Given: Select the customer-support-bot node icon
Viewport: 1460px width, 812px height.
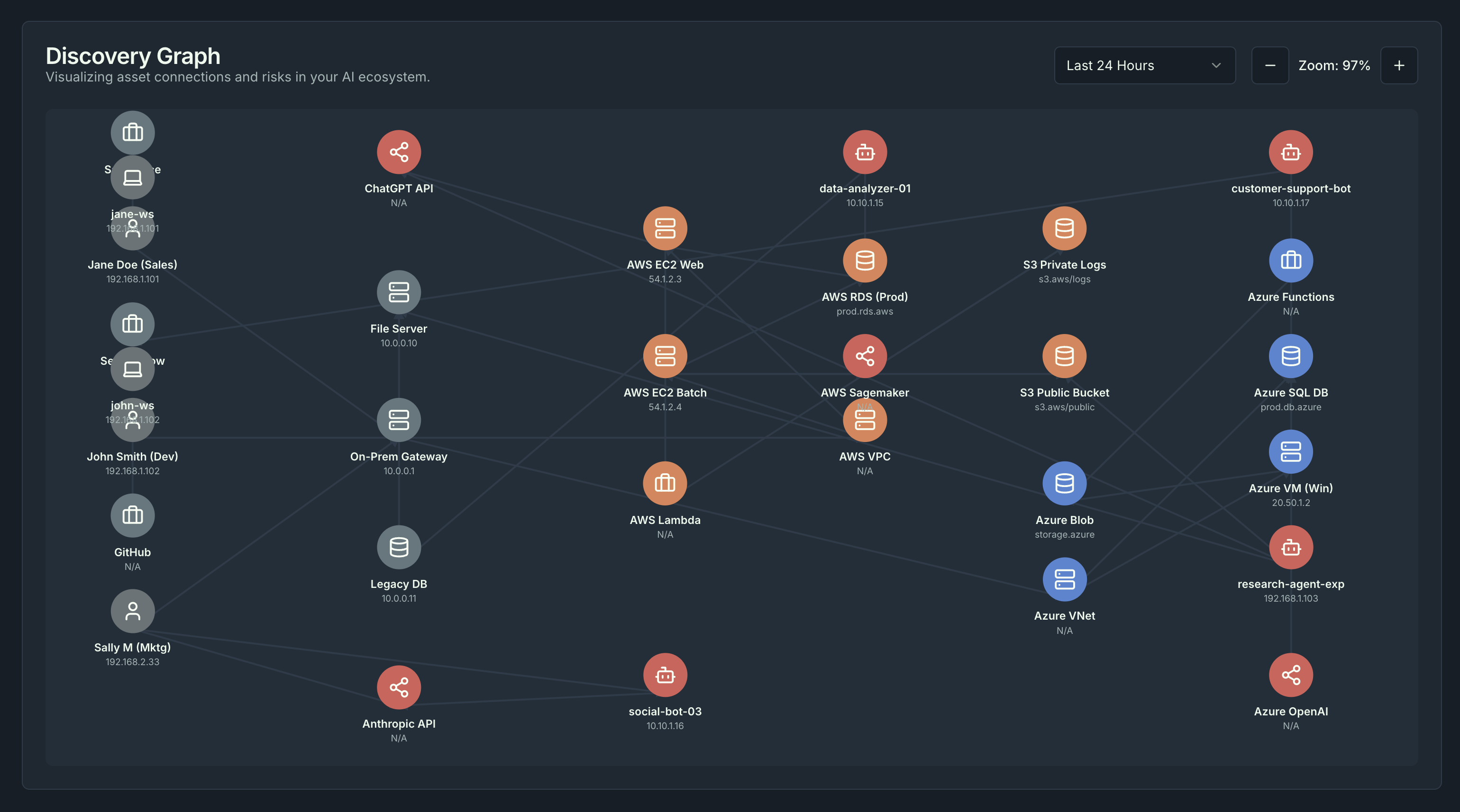Looking at the screenshot, I should click(1290, 153).
